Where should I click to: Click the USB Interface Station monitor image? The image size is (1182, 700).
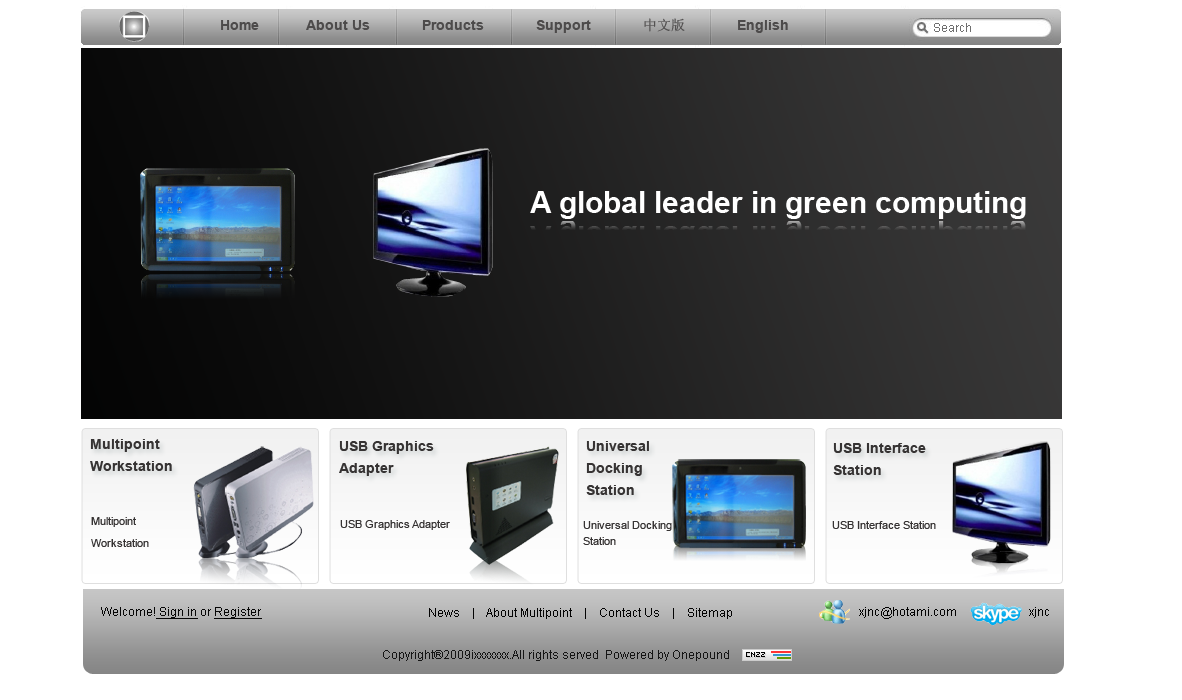click(1001, 503)
